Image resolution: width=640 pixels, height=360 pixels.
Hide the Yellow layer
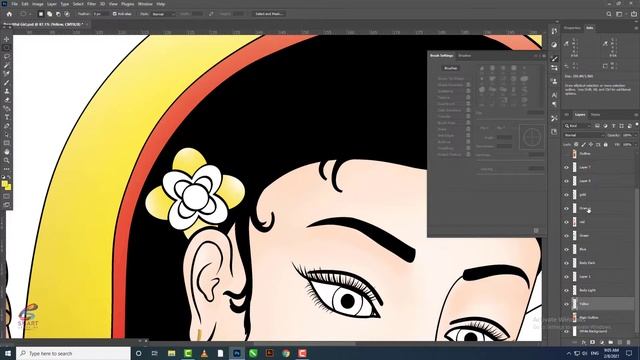tap(567, 304)
